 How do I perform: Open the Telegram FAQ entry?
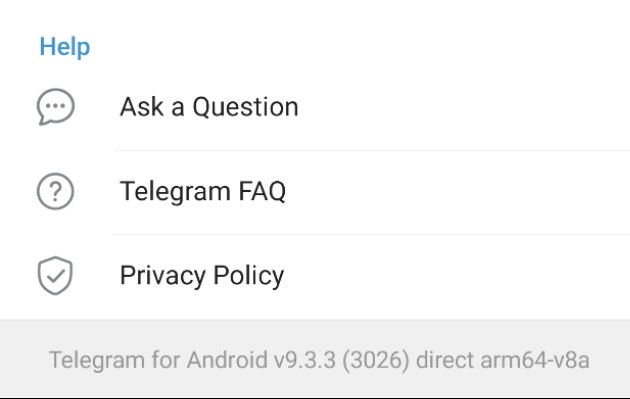(x=315, y=191)
